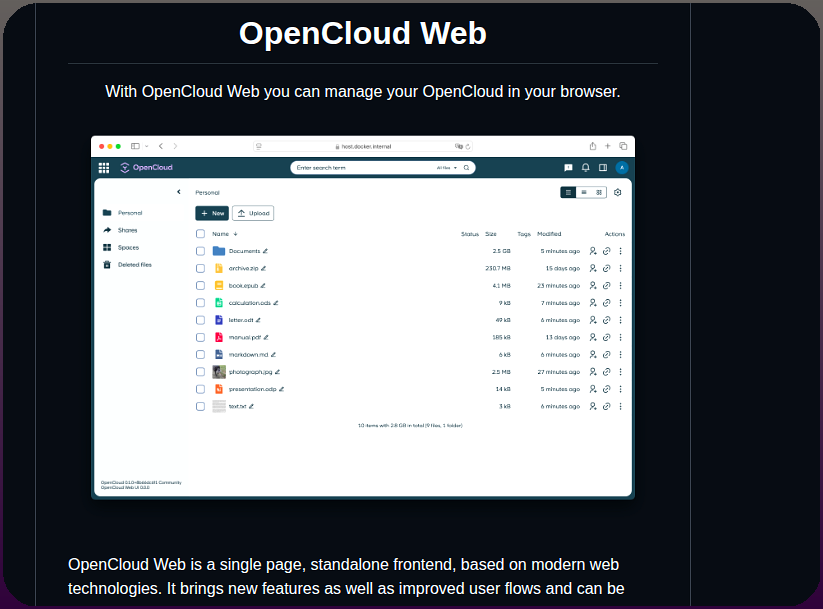Viewport: 823px width, 609px height.
Task: Expand browser sidebar dropdown chevron
Action: click(x=147, y=146)
